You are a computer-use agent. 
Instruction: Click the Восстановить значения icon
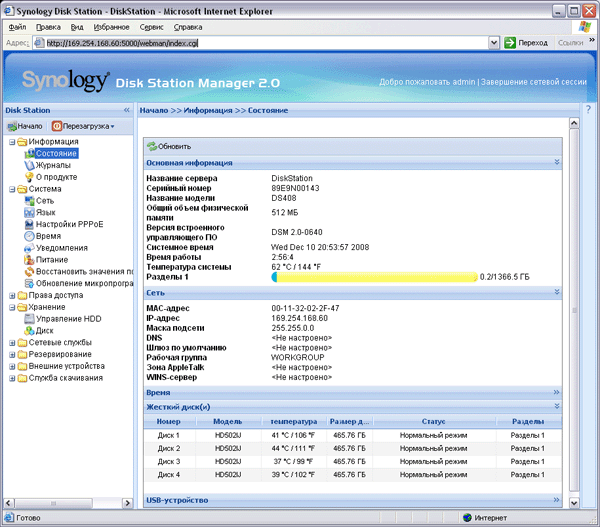(29, 272)
